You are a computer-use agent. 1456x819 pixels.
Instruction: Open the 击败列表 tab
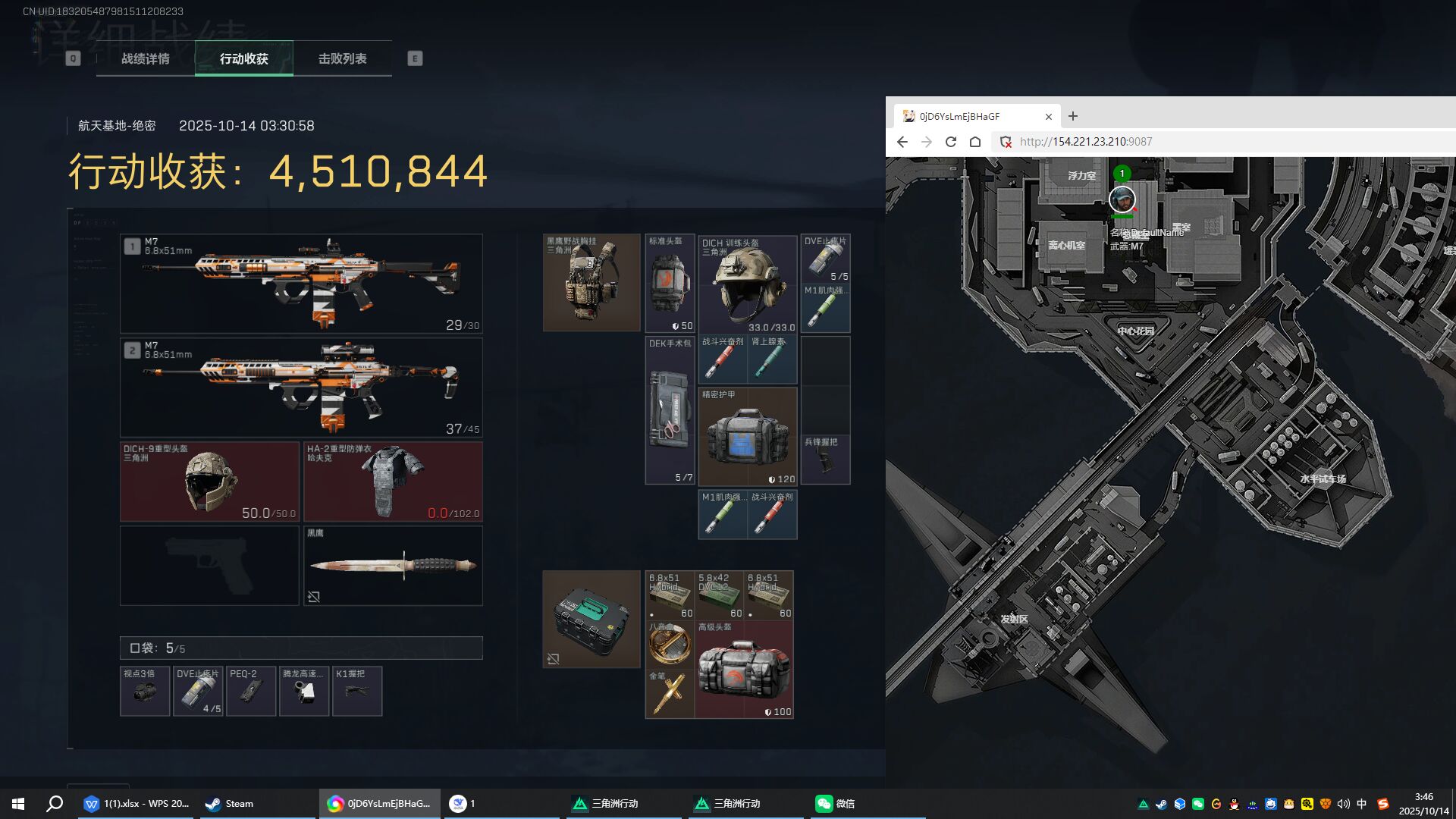coord(342,58)
